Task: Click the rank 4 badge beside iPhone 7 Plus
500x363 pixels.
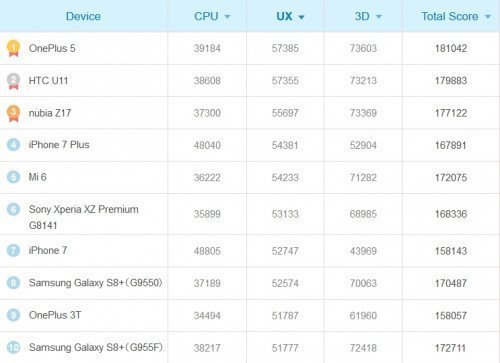Action: 13,145
